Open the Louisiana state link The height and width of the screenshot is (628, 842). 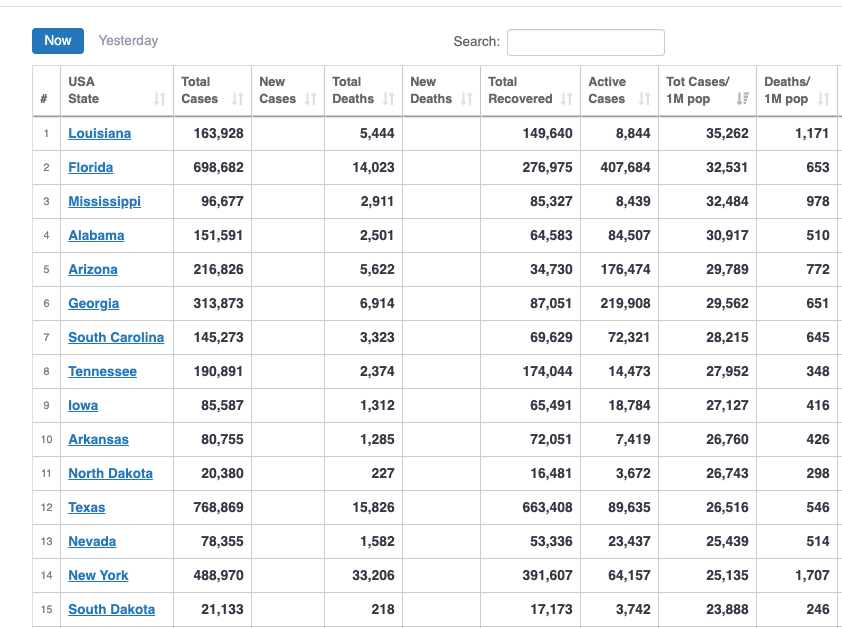click(x=99, y=133)
